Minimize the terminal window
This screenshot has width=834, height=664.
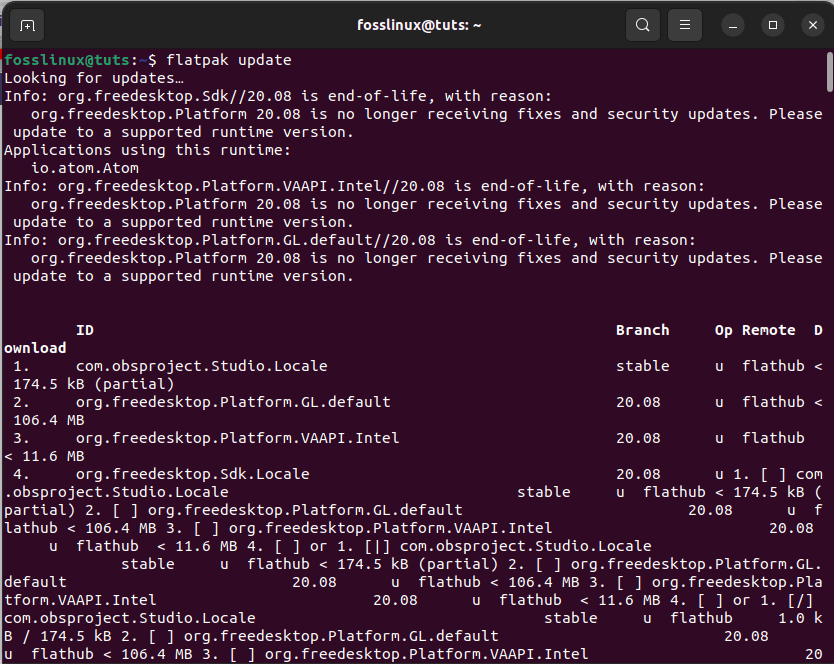(x=734, y=24)
